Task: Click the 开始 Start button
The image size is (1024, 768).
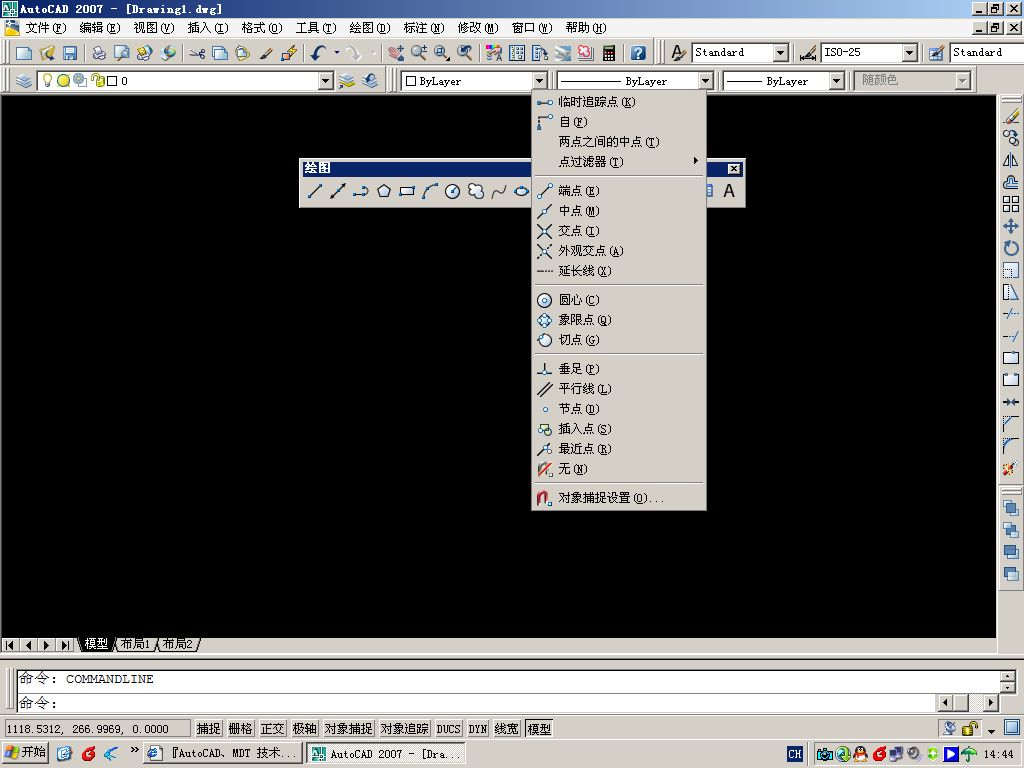Action: click(26, 753)
